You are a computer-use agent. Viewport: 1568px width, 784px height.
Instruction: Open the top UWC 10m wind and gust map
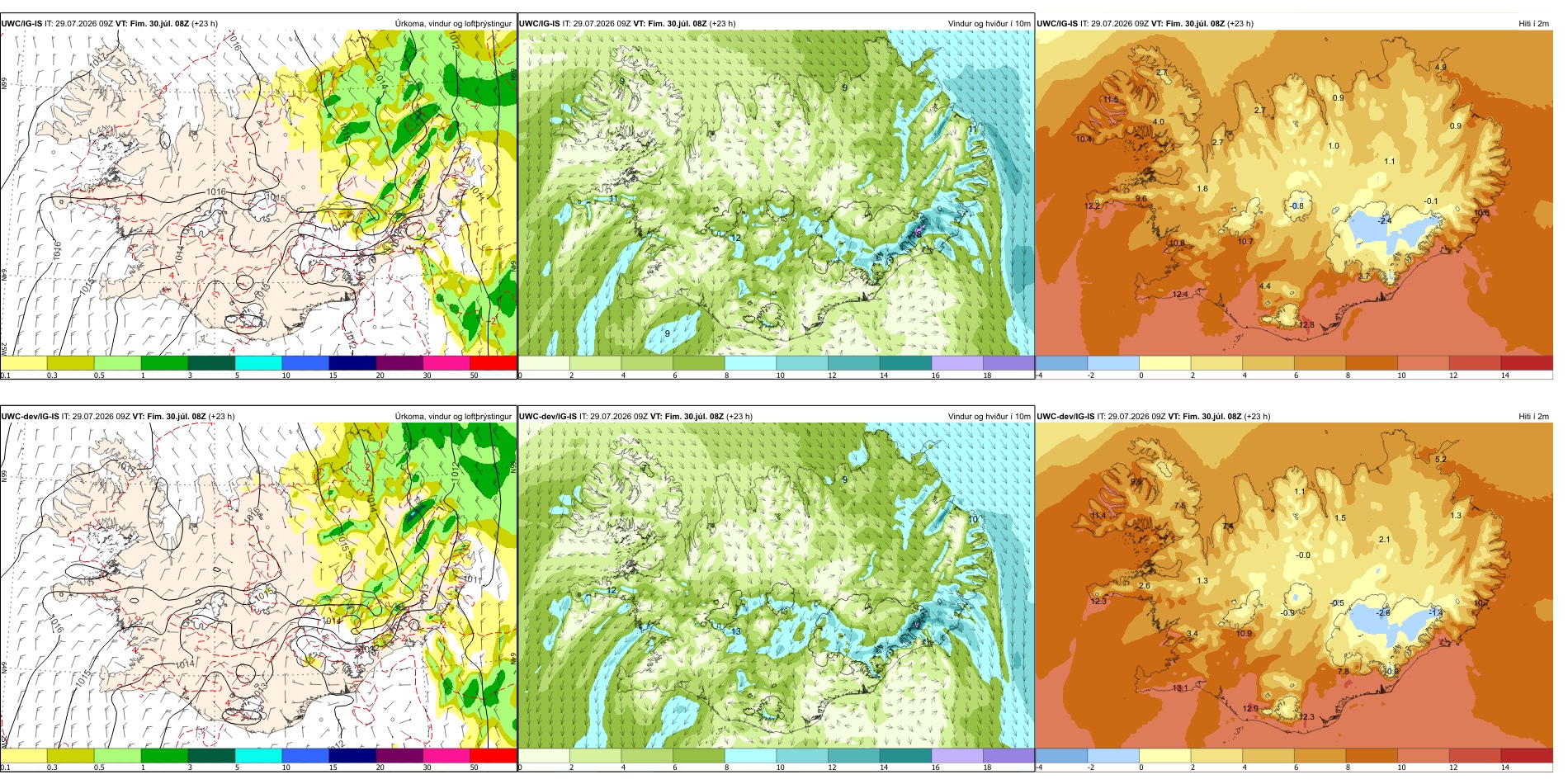(776, 193)
